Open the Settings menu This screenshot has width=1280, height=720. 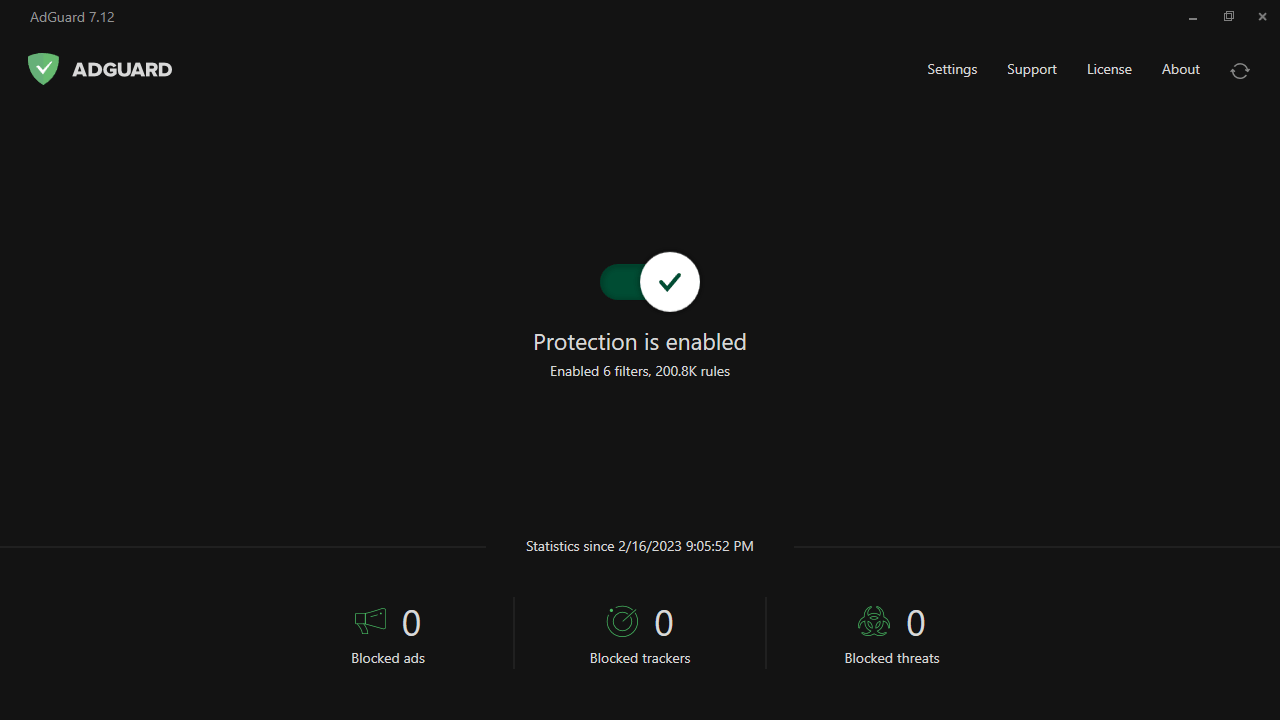952,69
